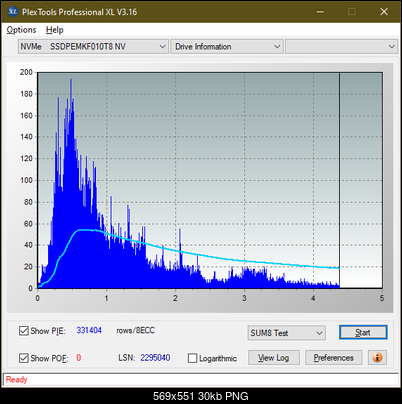Screen dimensions: 402x404
Task: Enable the Logarithmic checkbox
Action: [x=193, y=358]
